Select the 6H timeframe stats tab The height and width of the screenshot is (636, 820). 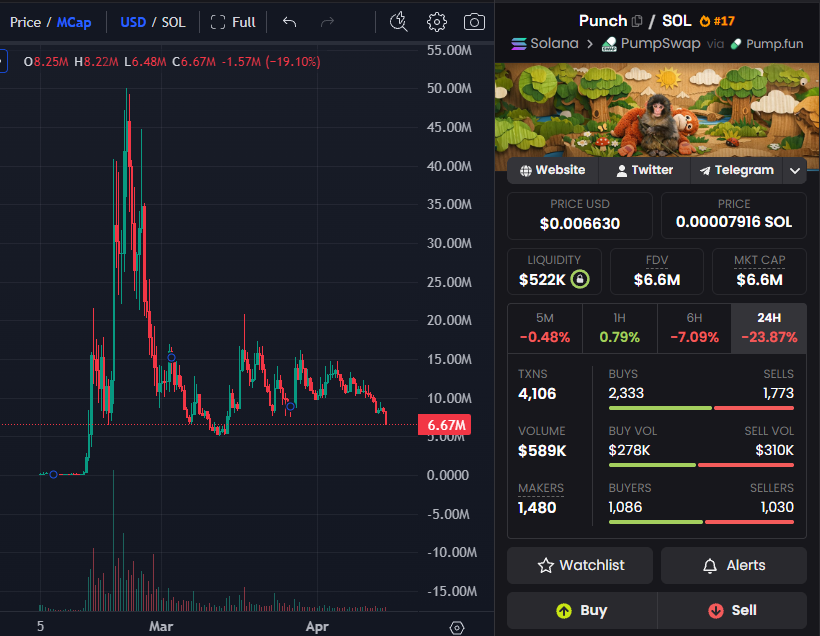click(694, 328)
